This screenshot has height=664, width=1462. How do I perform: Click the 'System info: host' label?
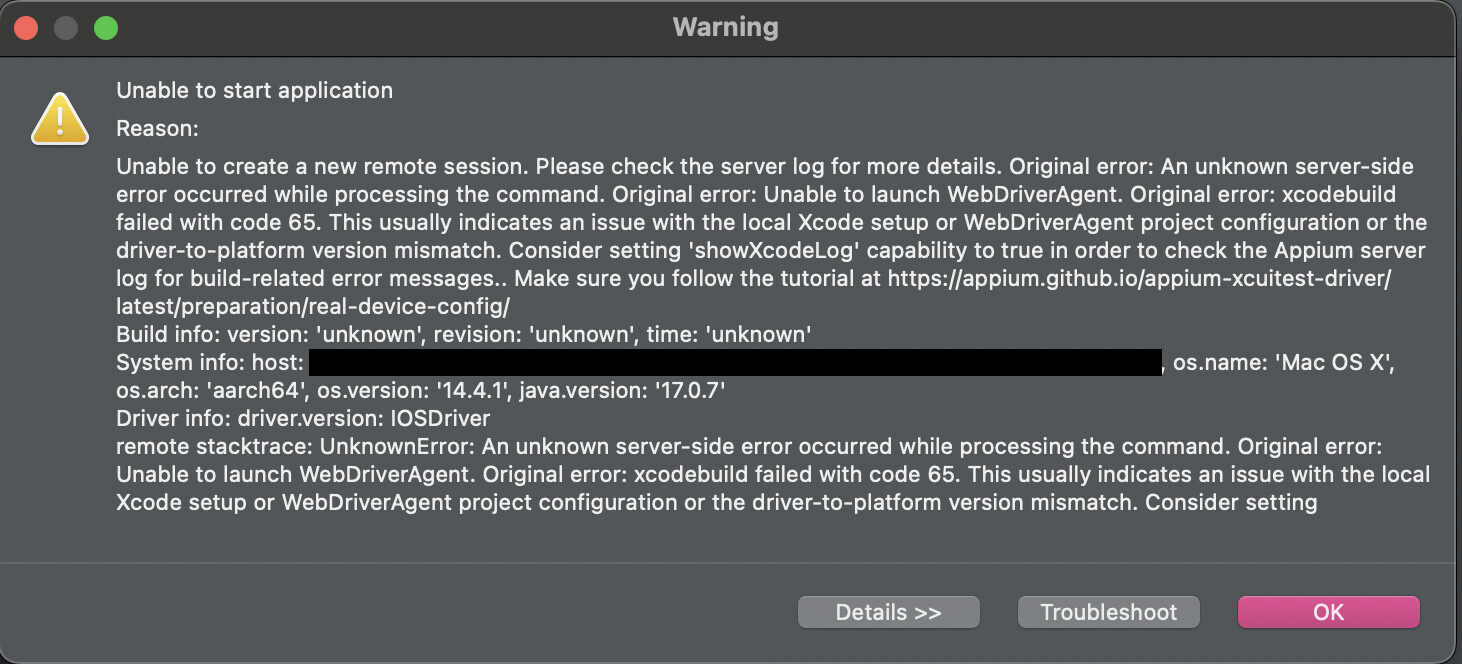209,363
